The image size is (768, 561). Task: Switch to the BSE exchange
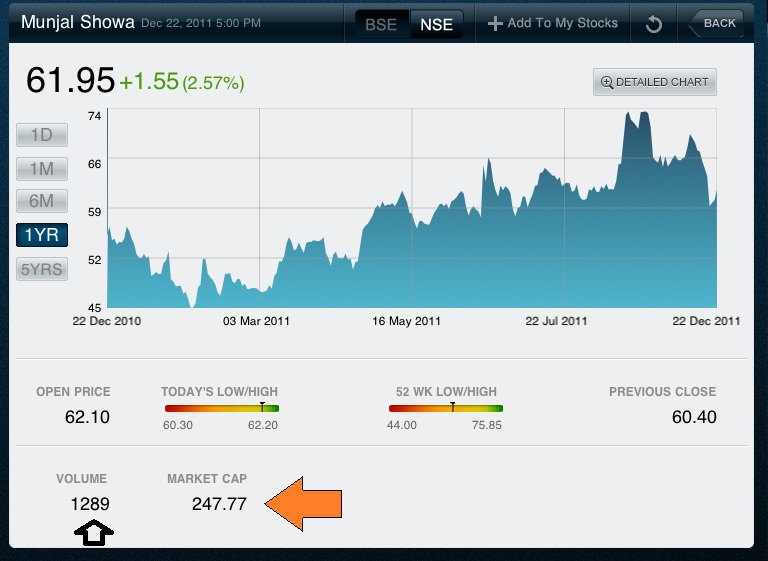382,24
